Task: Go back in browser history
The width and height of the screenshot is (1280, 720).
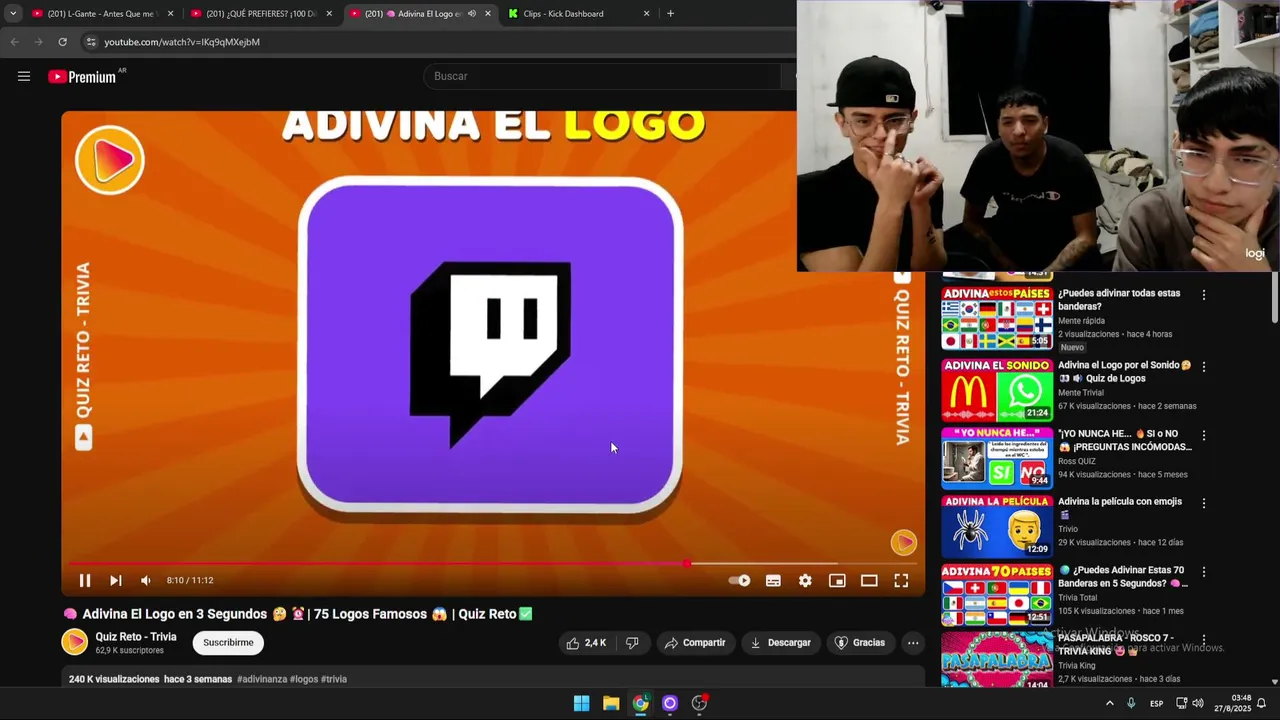Action: [14, 42]
